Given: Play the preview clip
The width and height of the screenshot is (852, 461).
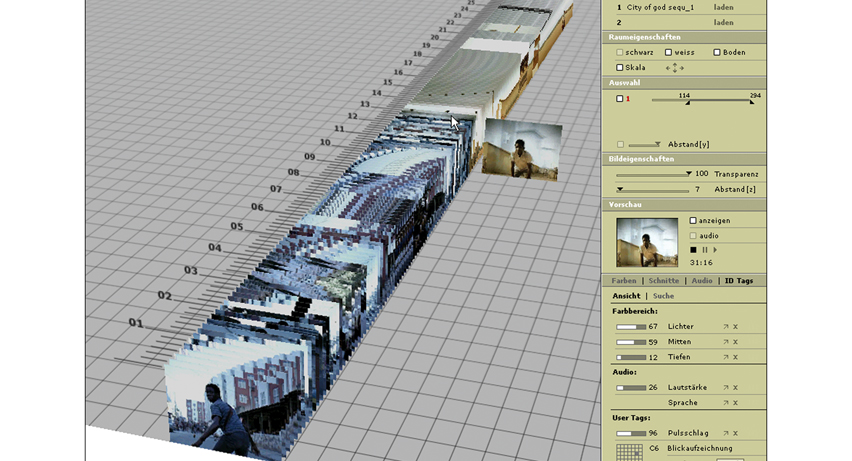Looking at the screenshot, I should pos(715,250).
